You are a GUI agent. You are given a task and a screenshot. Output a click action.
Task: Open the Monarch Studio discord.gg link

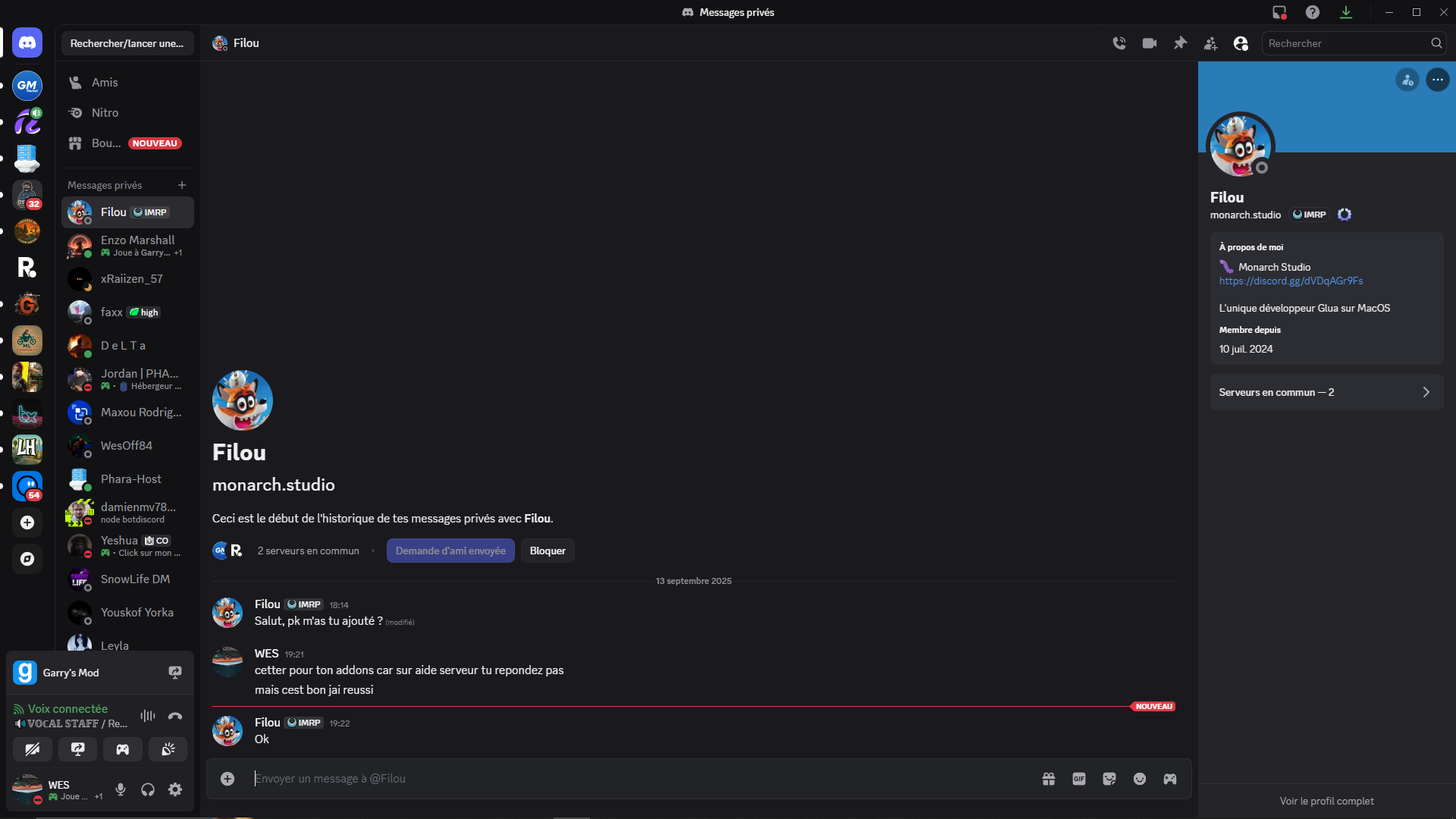coord(1291,281)
